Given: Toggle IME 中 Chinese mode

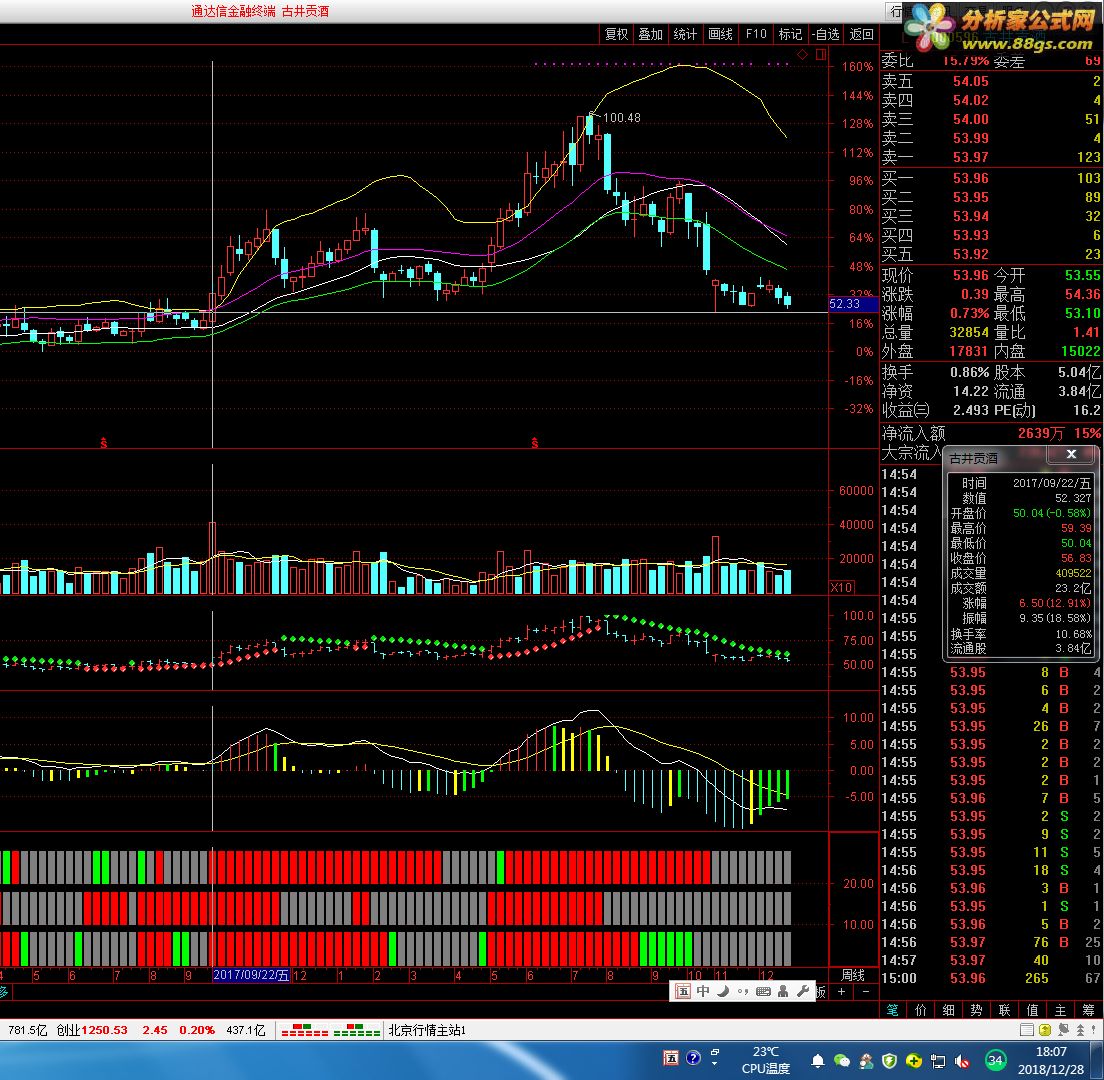Looking at the screenshot, I should click(703, 991).
